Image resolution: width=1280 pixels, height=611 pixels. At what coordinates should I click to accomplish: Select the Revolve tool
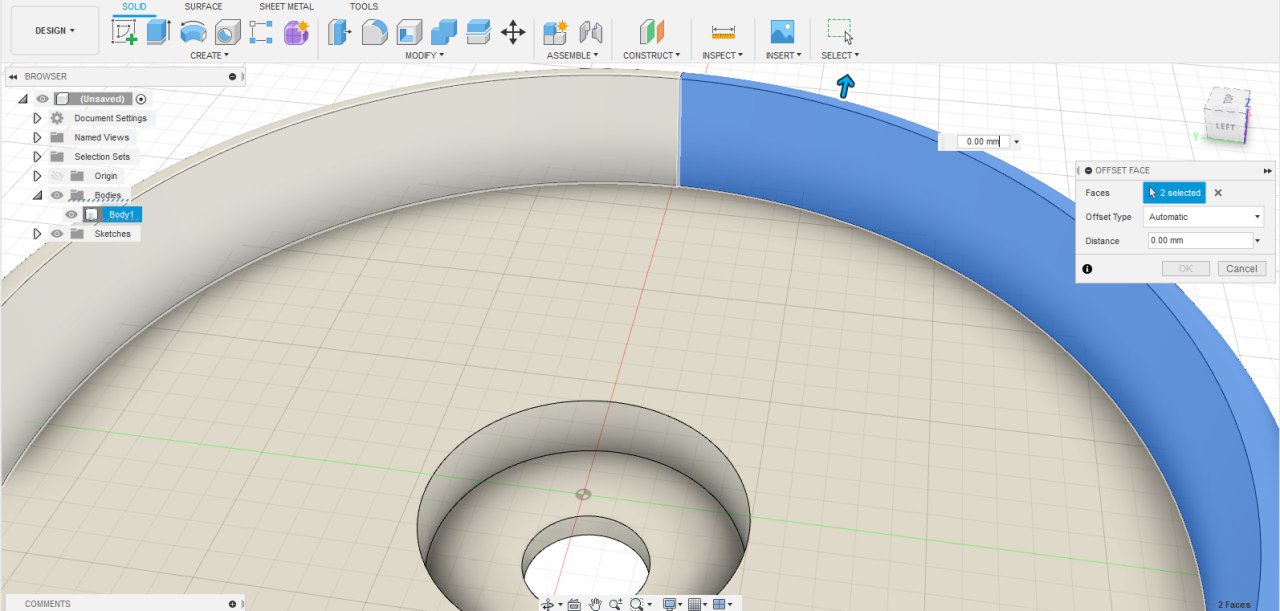click(x=193, y=32)
